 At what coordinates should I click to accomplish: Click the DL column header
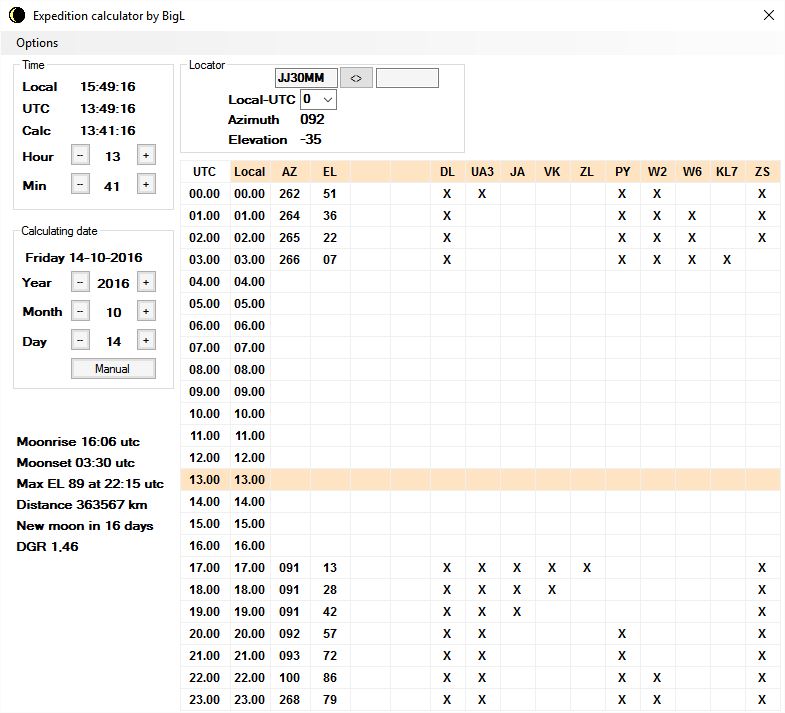447,172
